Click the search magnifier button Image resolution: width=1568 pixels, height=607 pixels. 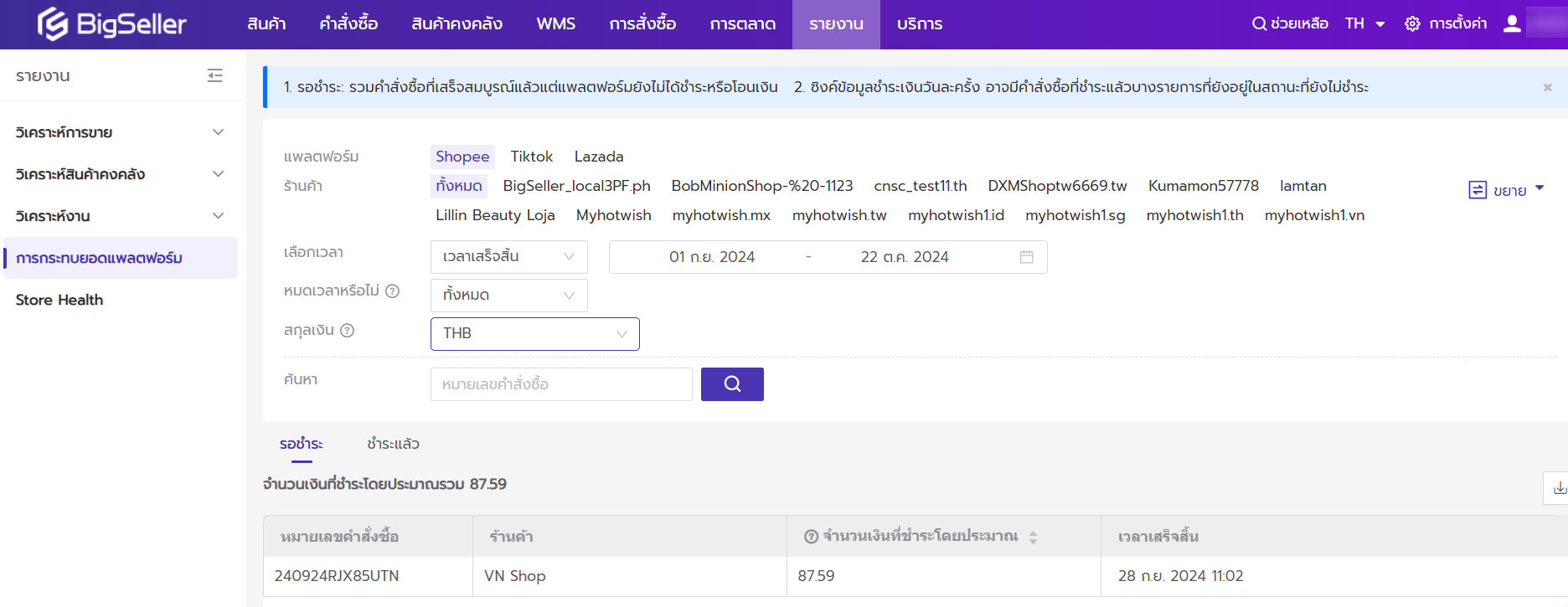(731, 384)
